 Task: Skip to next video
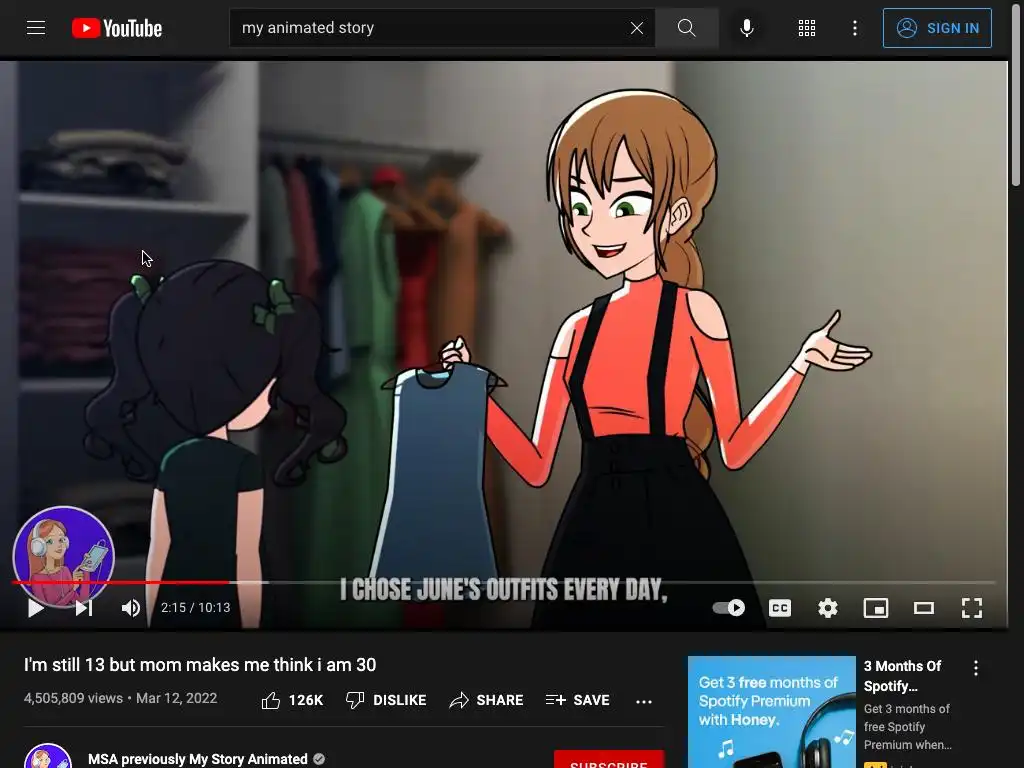click(x=84, y=608)
